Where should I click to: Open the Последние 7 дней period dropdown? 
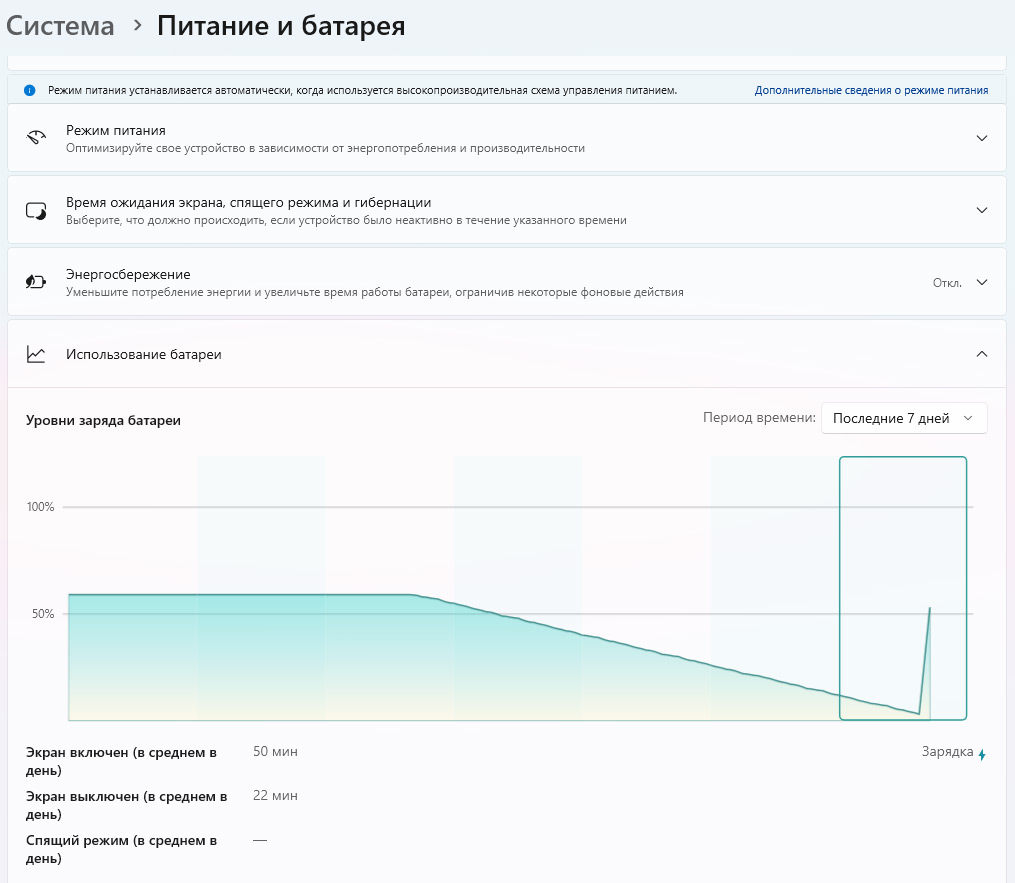(903, 418)
